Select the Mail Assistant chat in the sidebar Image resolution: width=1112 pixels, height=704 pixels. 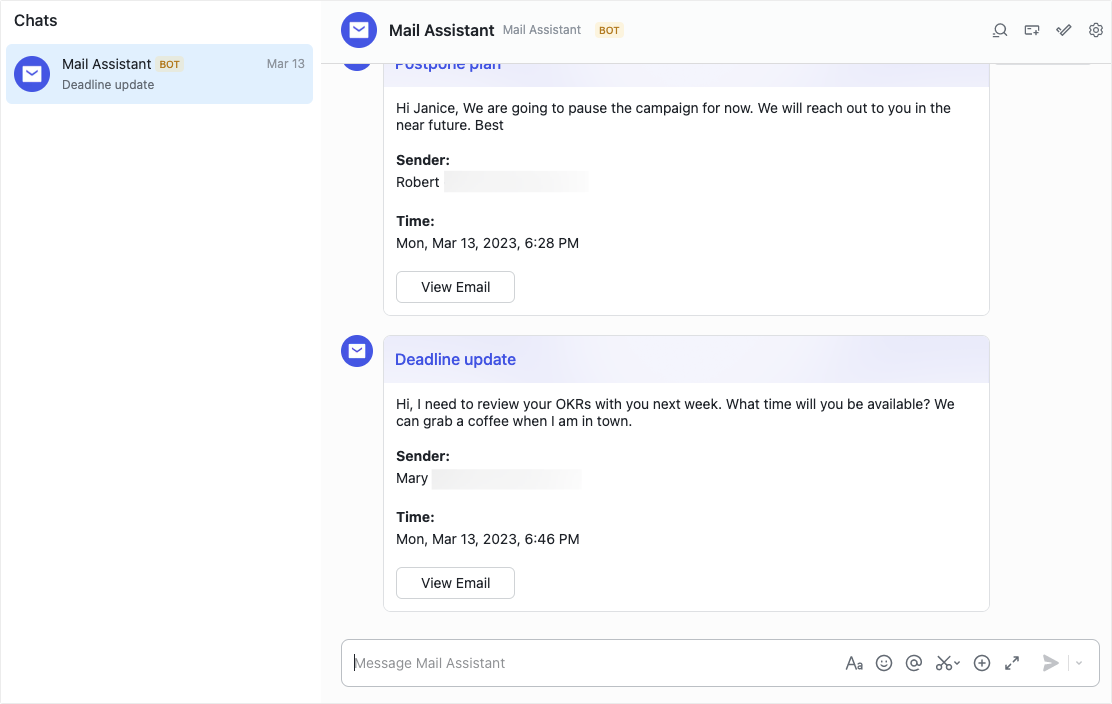159,74
